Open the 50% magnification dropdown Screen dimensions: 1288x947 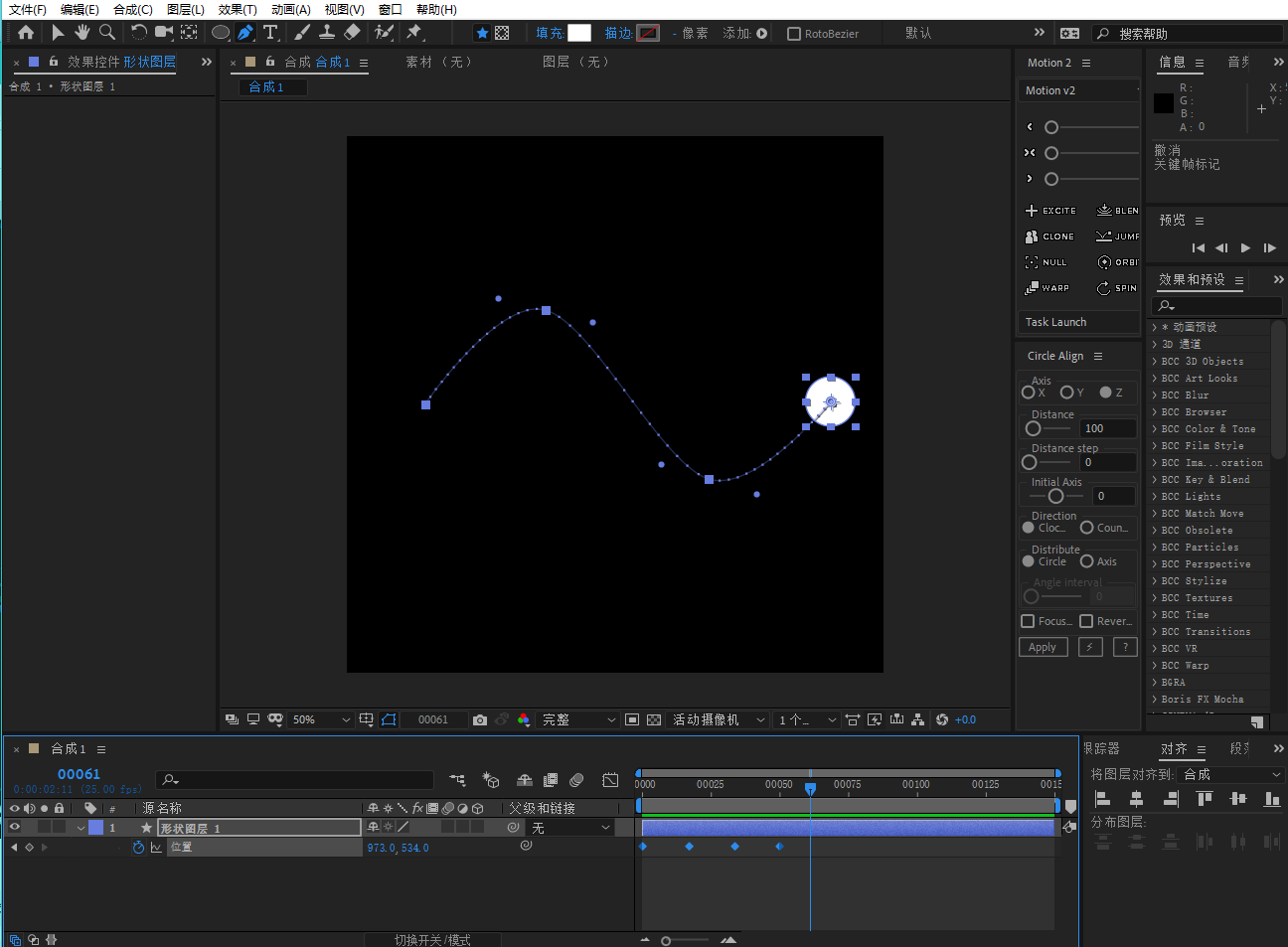pyautogui.click(x=321, y=719)
